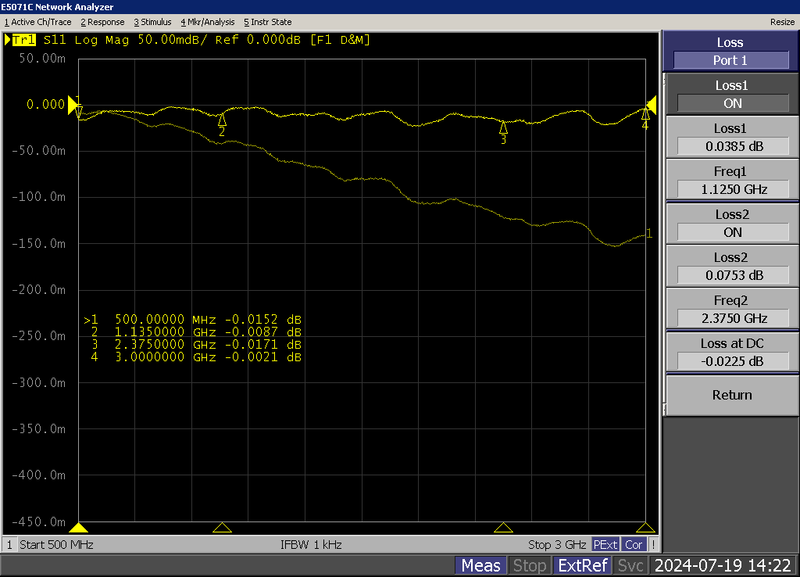This screenshot has width=800, height=577.
Task: Click the Svc service status indicator
Action: pyautogui.click(x=631, y=564)
